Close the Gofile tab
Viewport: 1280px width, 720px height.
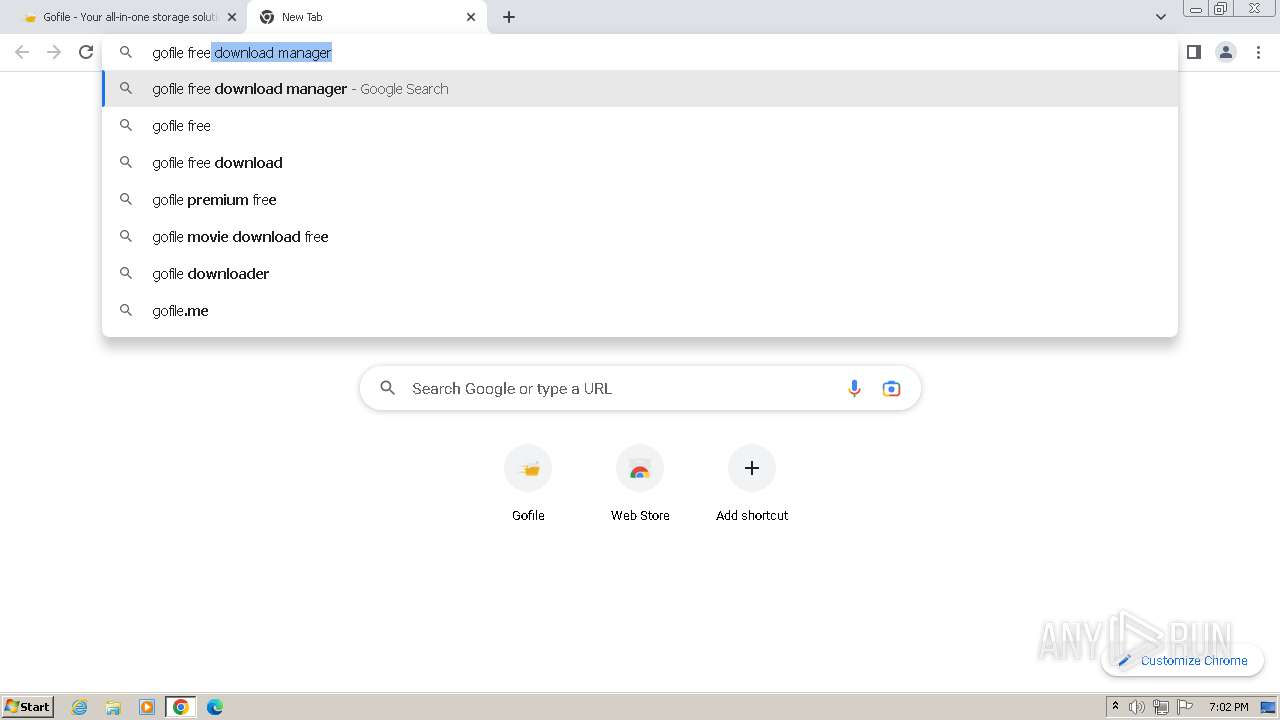tap(232, 17)
